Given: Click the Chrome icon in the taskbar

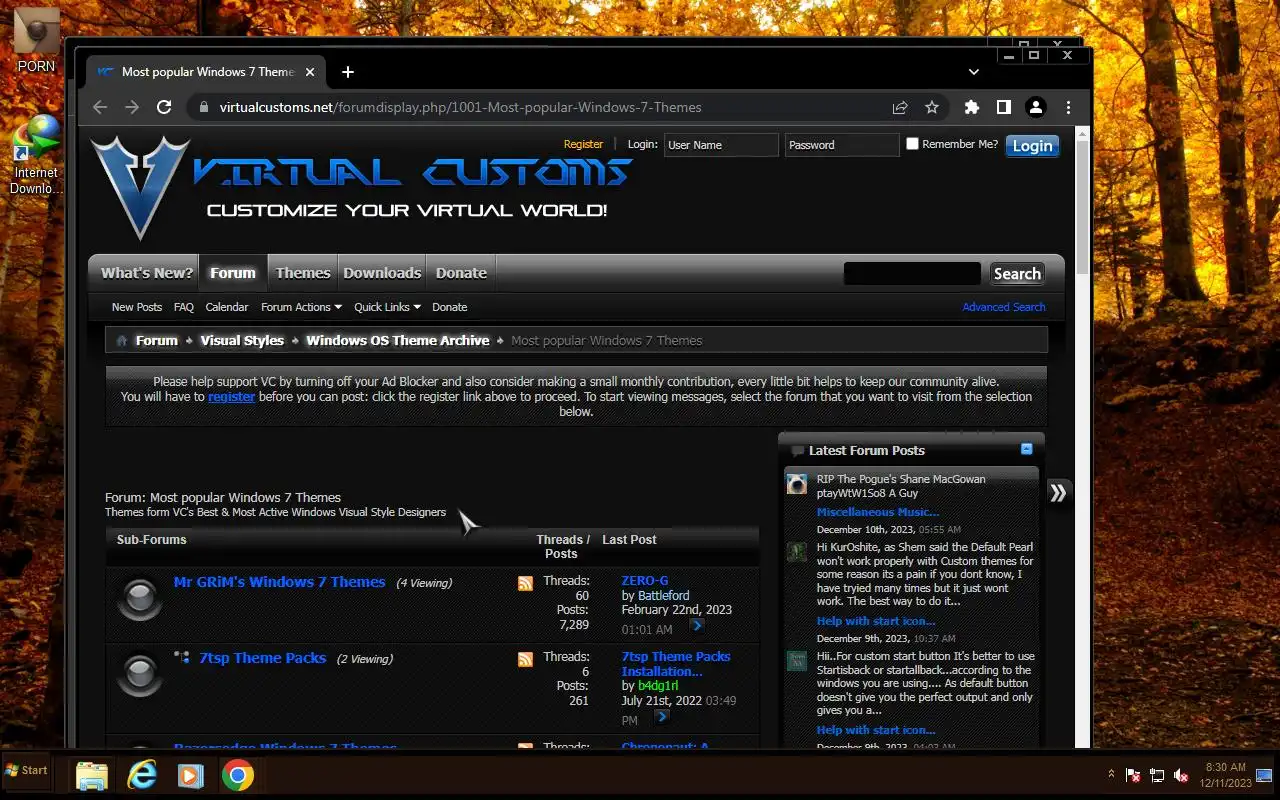Looking at the screenshot, I should coord(238,776).
